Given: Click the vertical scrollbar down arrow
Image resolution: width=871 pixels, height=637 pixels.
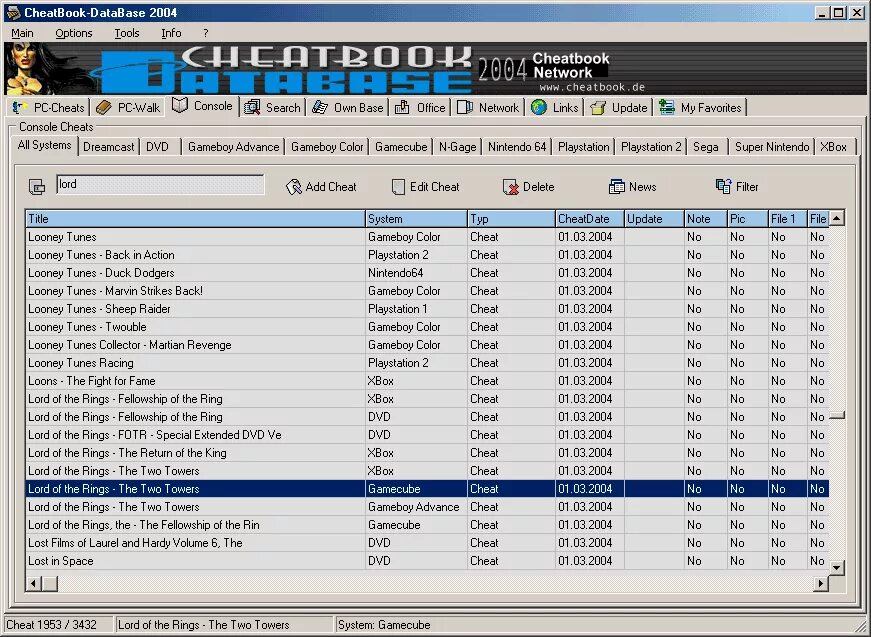Looking at the screenshot, I should pyautogui.click(x=837, y=568).
